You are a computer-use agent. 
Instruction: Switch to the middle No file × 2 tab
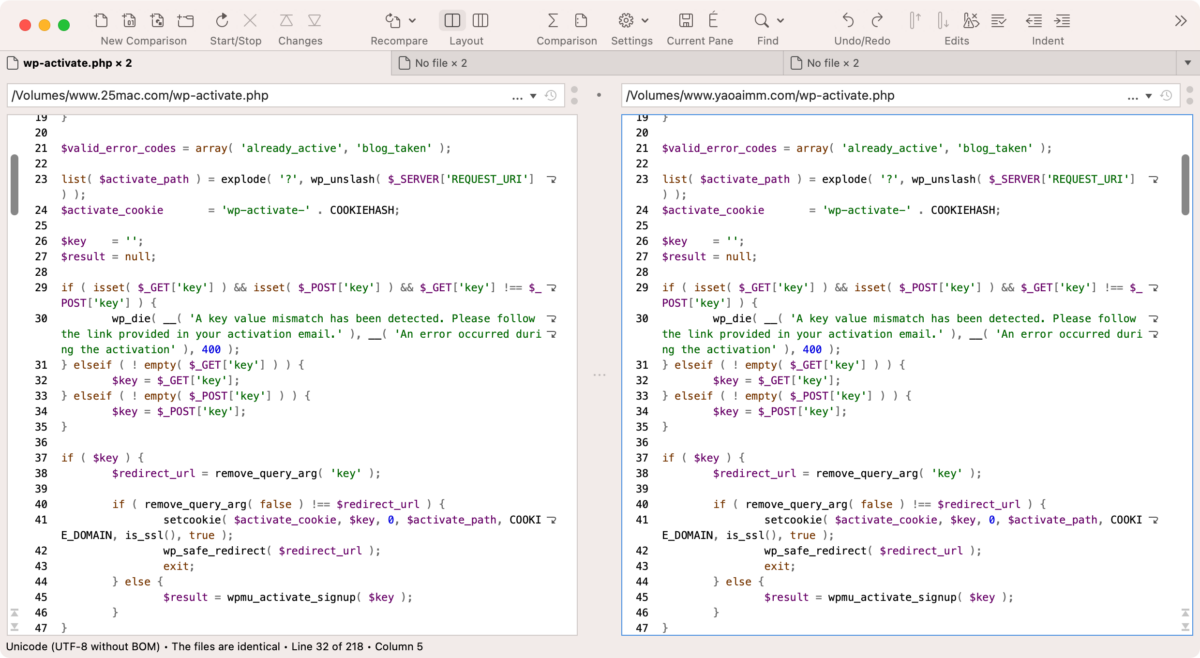click(x=588, y=63)
